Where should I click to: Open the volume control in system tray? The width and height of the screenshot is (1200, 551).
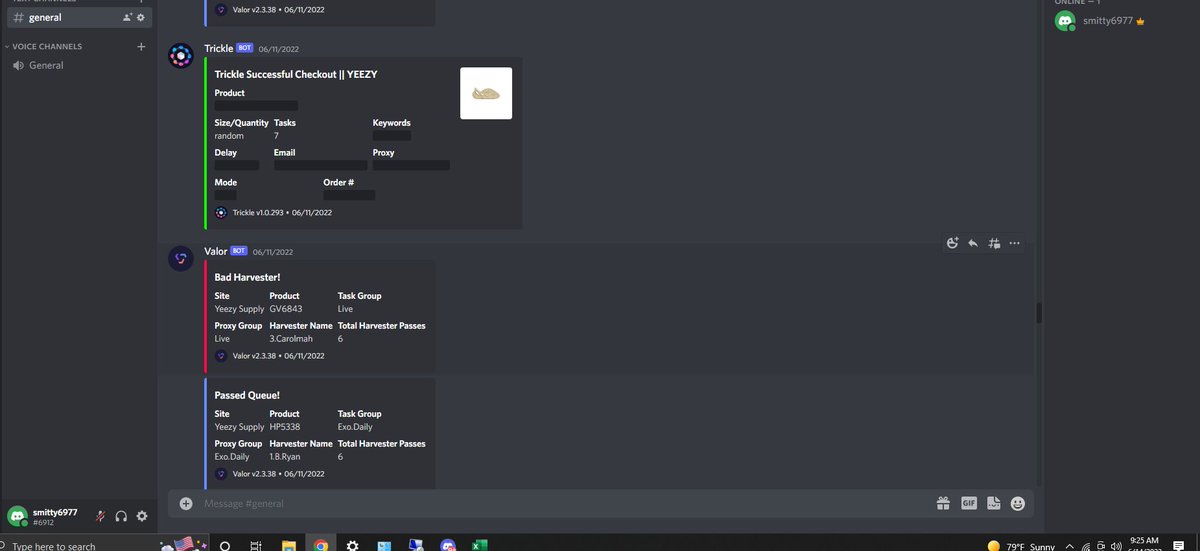pyautogui.click(x=1115, y=546)
